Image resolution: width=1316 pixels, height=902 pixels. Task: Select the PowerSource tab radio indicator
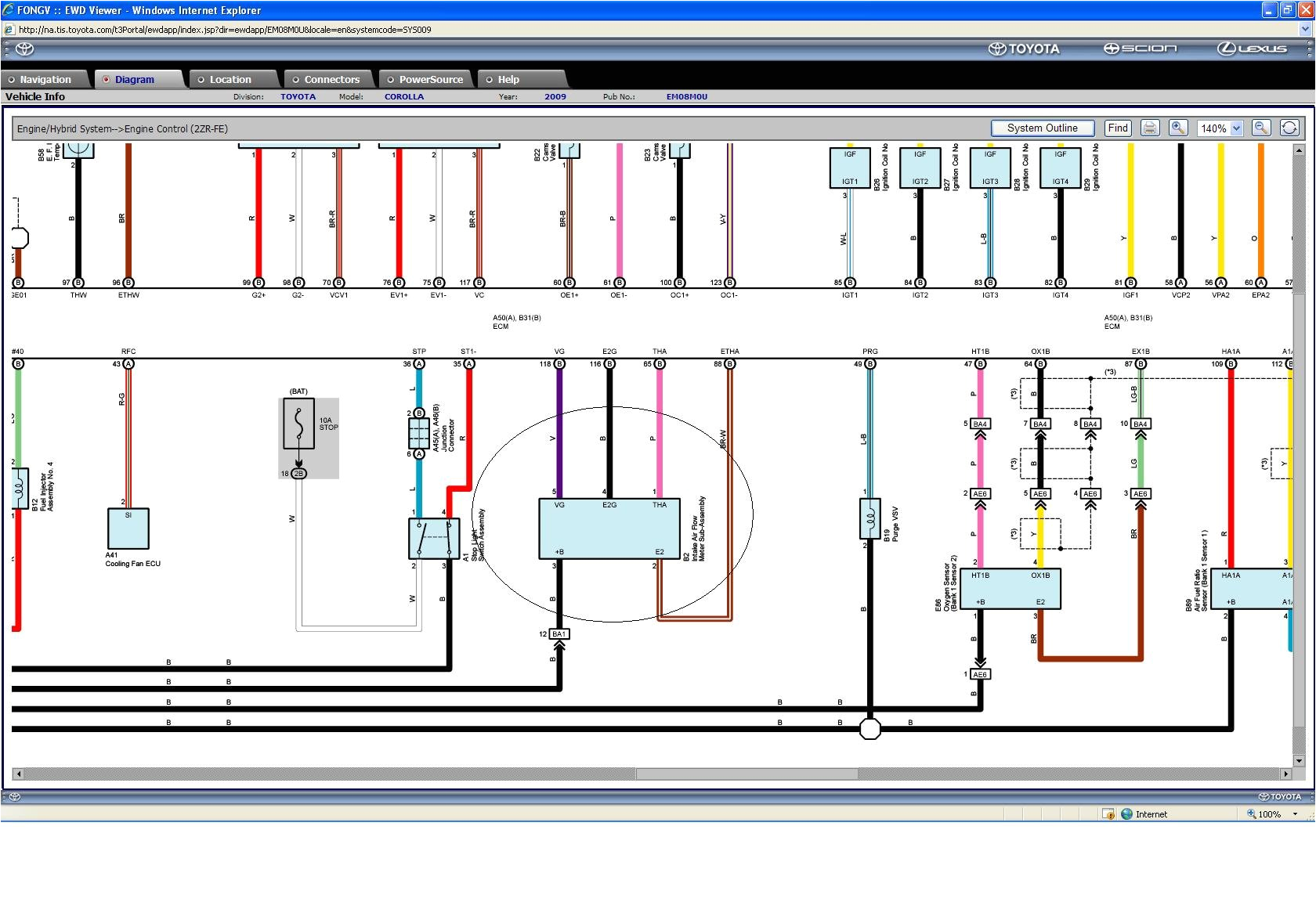[389, 79]
